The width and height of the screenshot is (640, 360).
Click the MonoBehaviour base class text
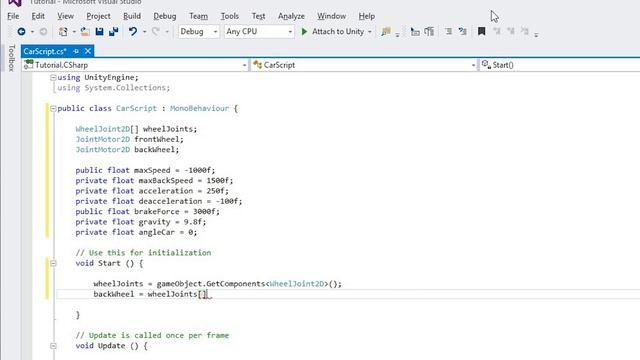coord(199,109)
